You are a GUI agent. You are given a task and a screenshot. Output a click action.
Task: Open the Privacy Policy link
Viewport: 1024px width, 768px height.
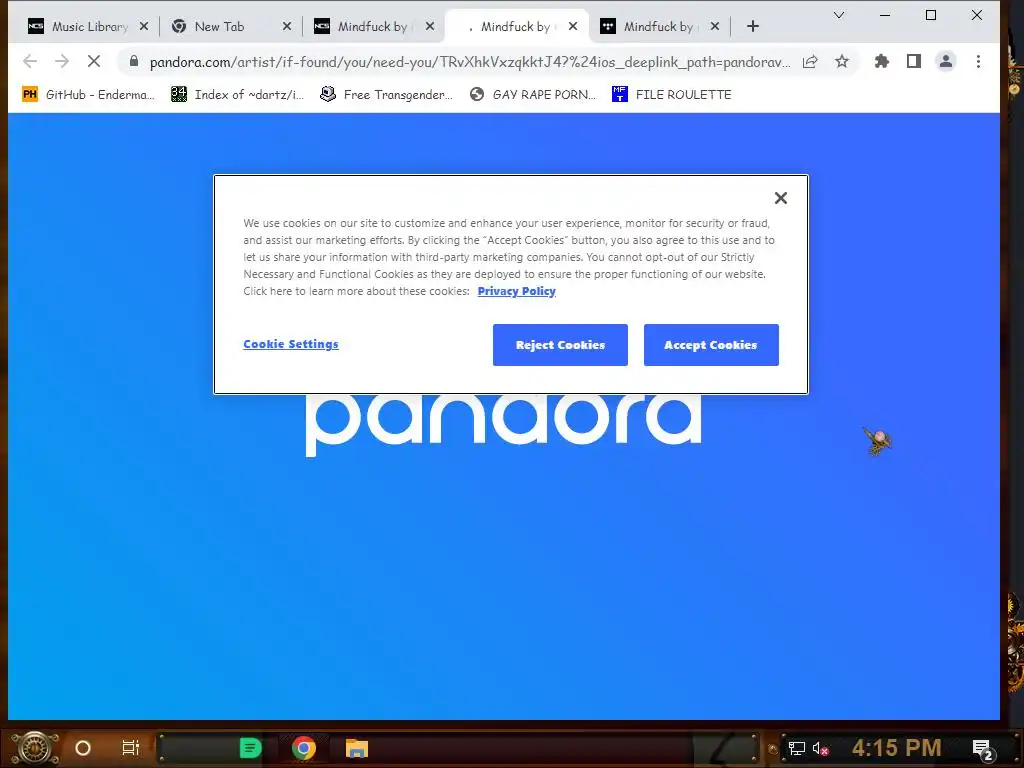517,291
